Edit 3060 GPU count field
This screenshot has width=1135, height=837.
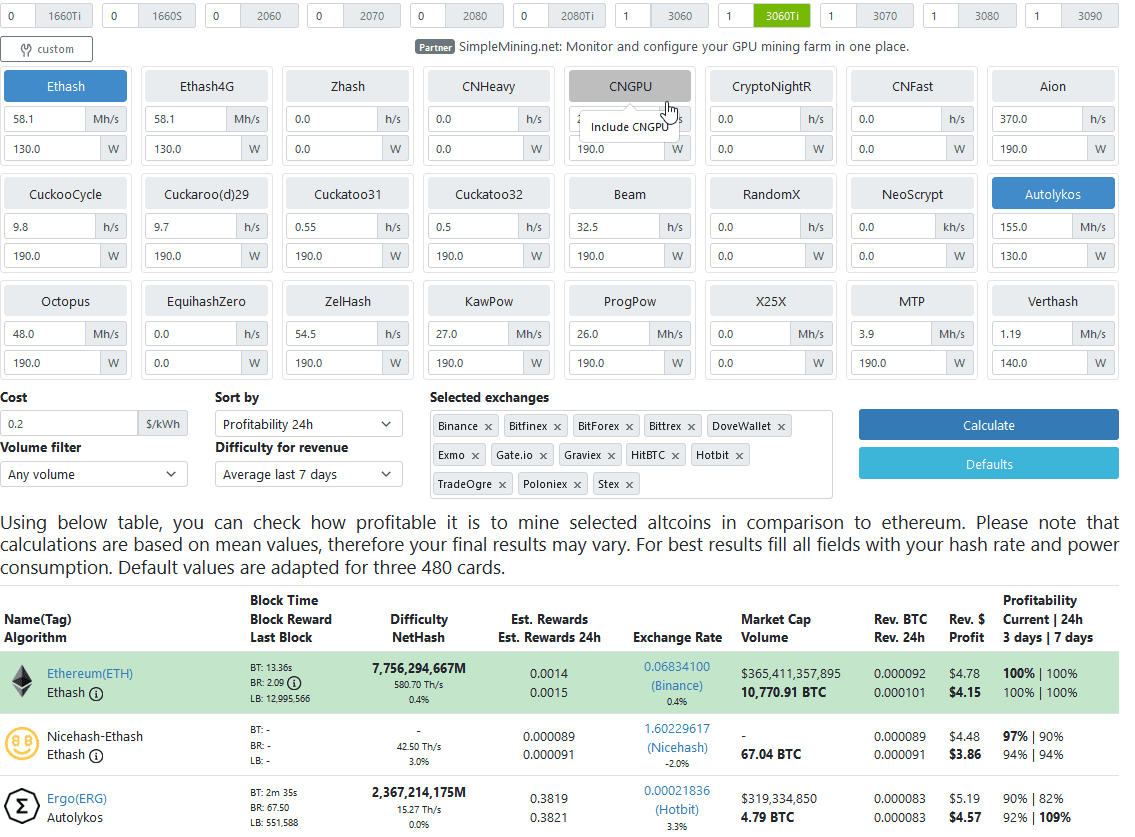(x=633, y=16)
